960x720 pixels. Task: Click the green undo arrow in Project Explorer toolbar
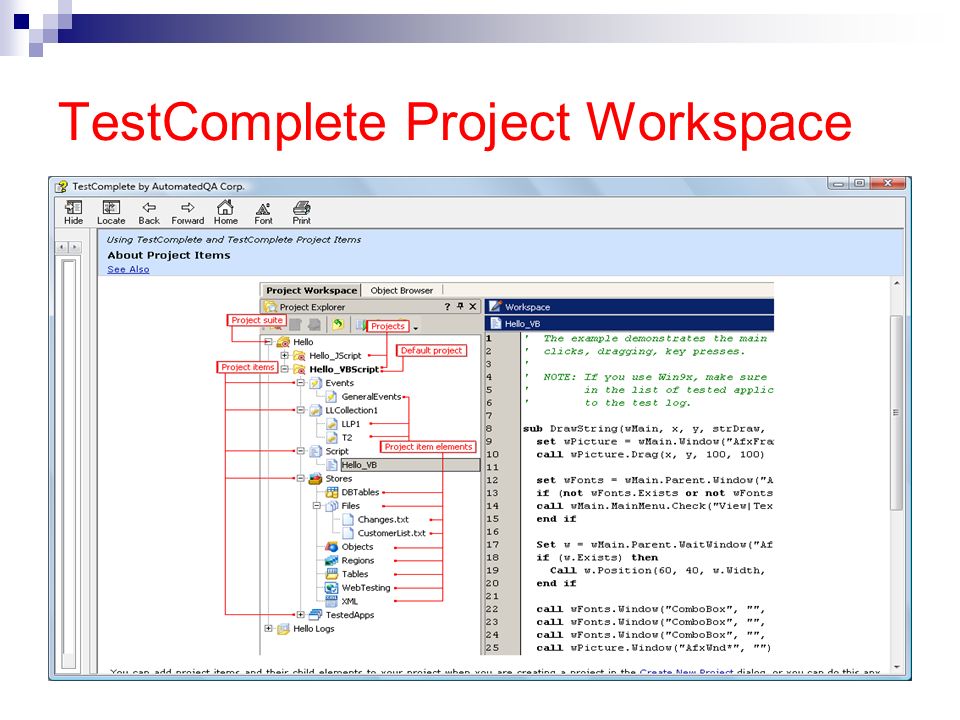click(337, 324)
